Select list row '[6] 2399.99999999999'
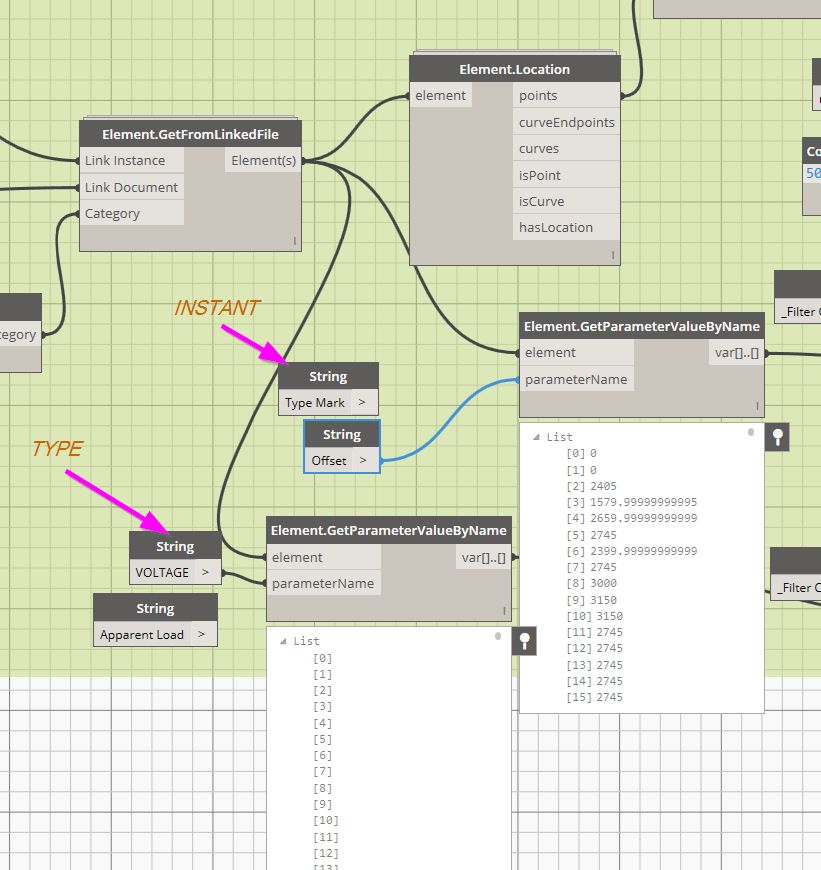The width and height of the screenshot is (821, 870). click(x=631, y=551)
